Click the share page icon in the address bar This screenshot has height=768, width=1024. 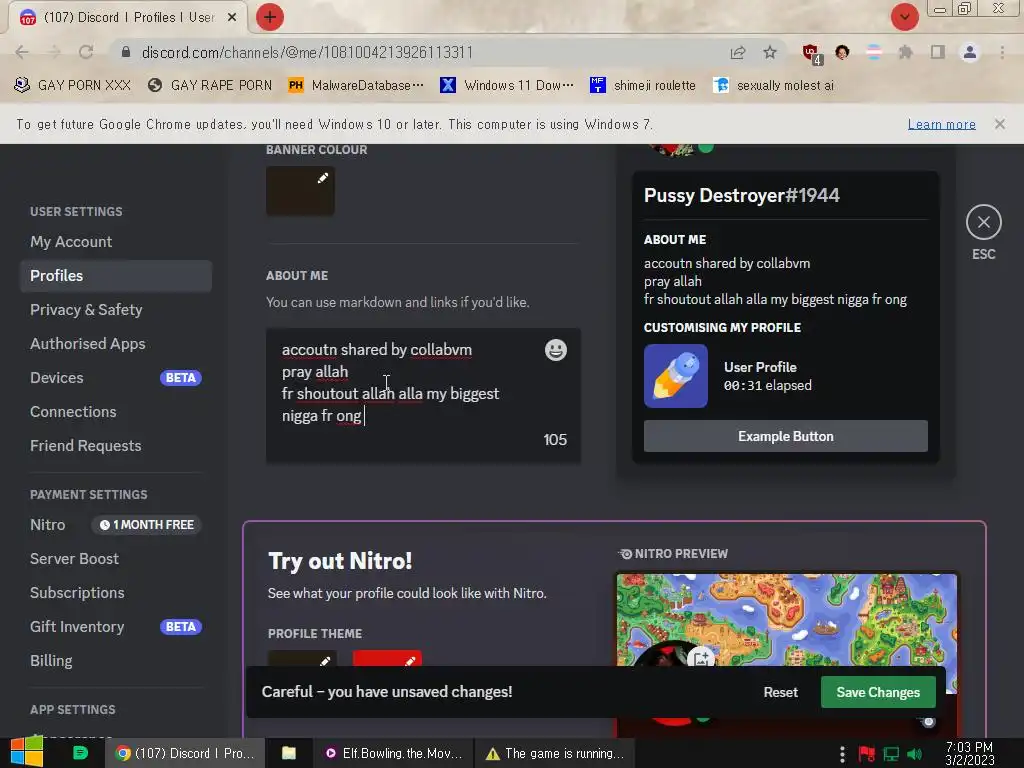coord(738,52)
